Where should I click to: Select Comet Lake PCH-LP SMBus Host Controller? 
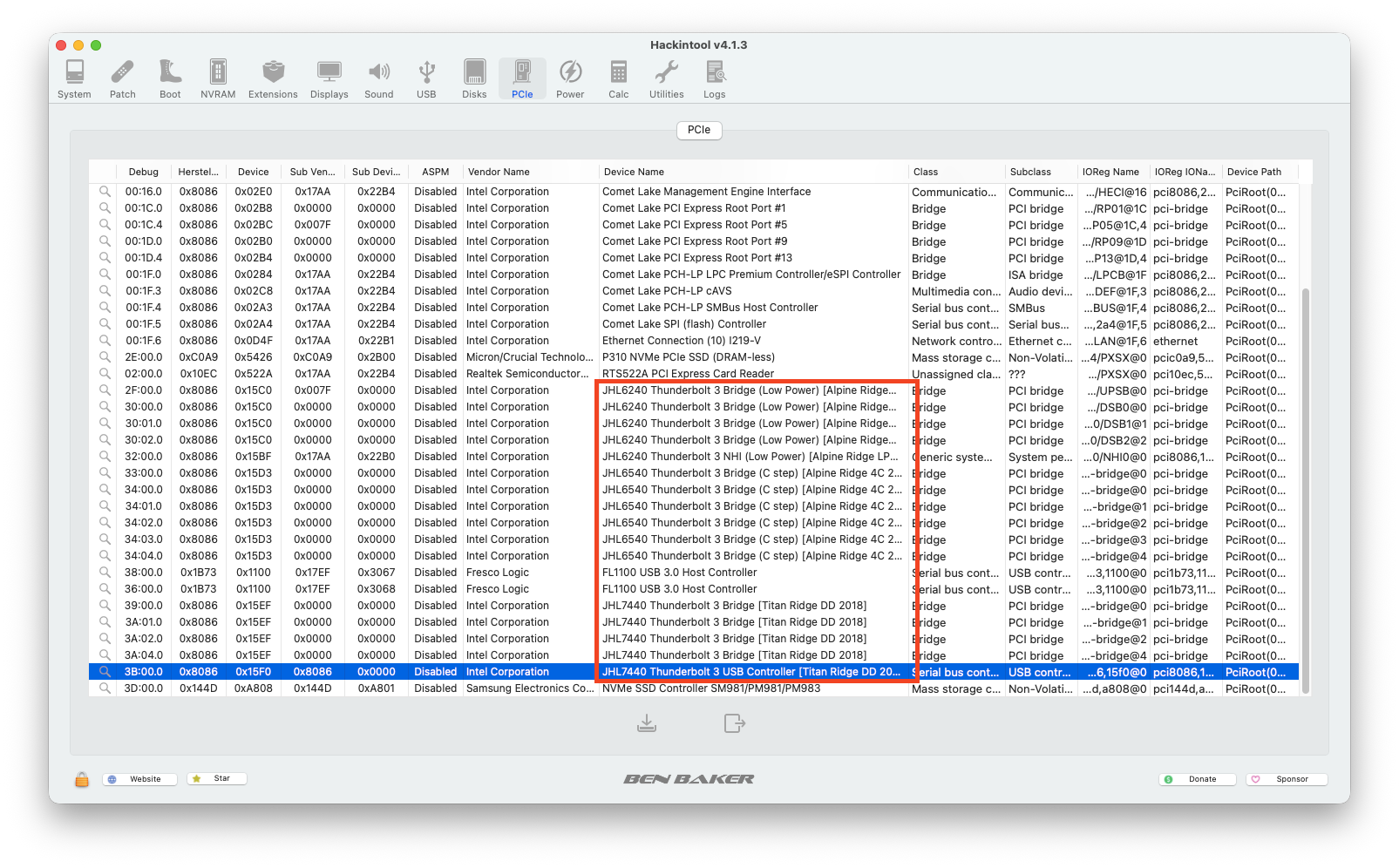694,308
